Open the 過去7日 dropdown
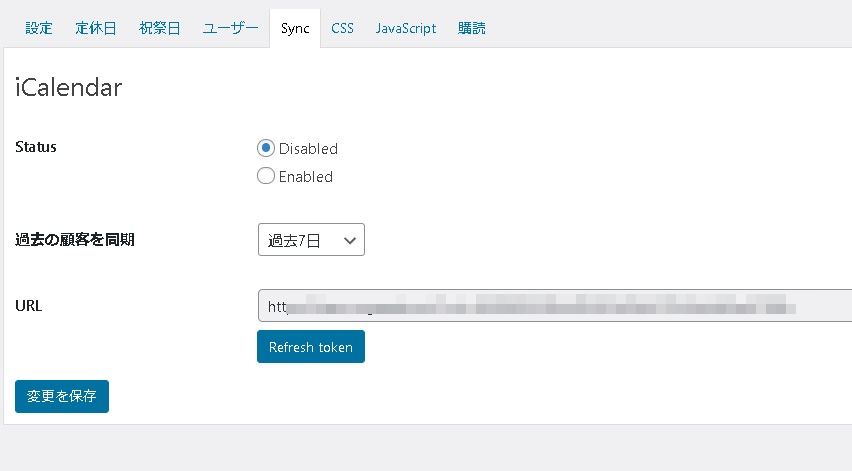The height and width of the screenshot is (471, 852). click(310, 240)
